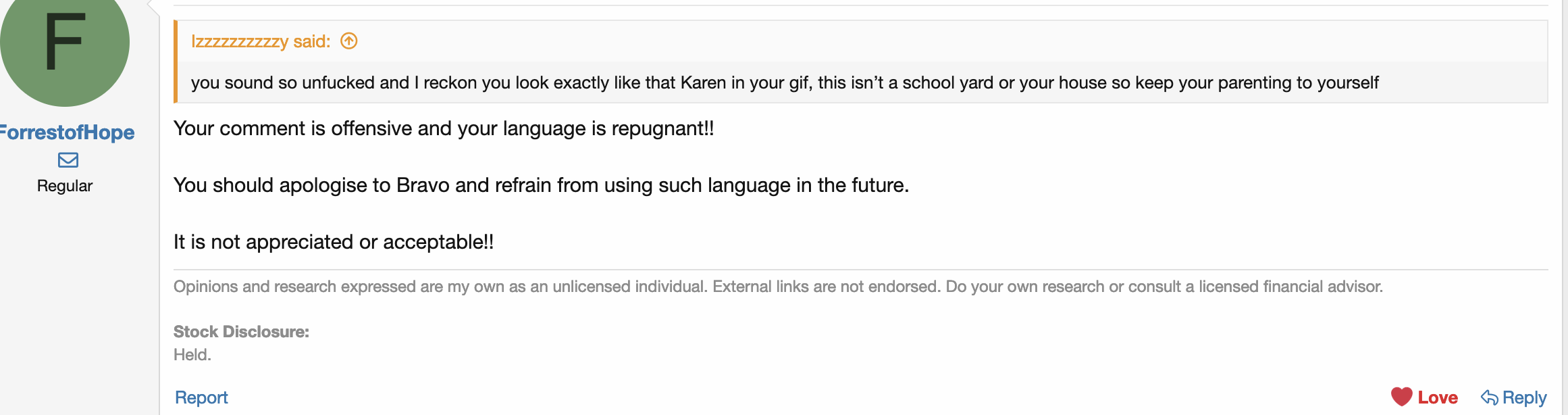Viewport: 1568px width, 415px height.
Task: Open the green F avatar profile picture
Action: pyautogui.click(x=65, y=42)
